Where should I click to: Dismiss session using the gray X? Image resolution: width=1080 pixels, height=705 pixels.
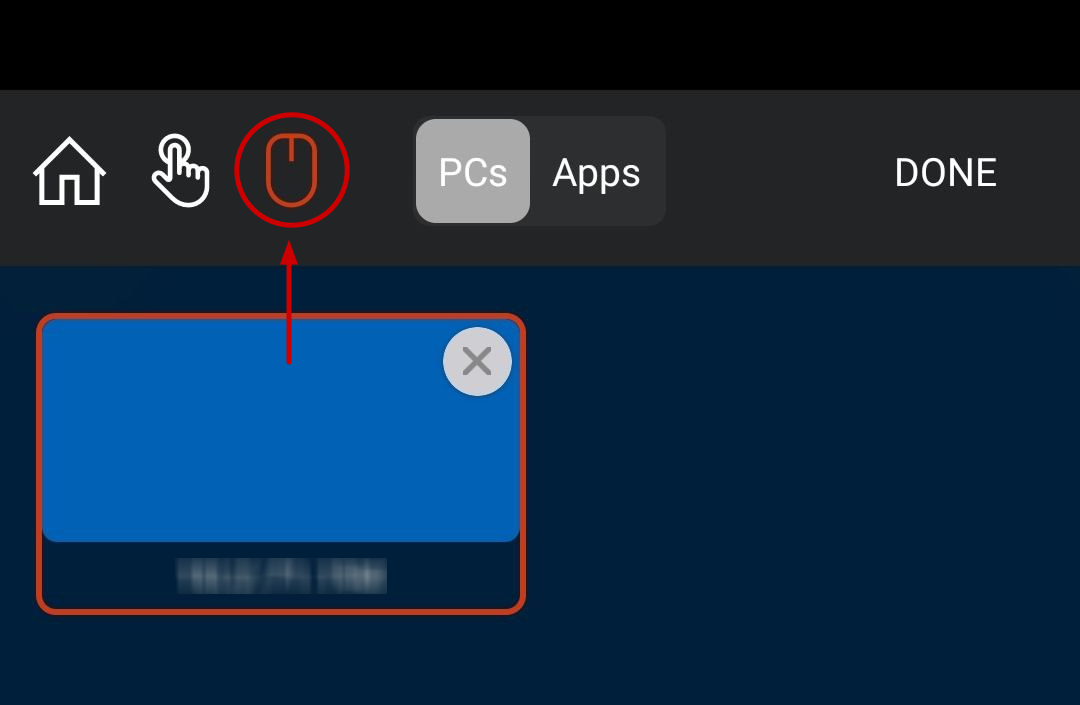(477, 361)
